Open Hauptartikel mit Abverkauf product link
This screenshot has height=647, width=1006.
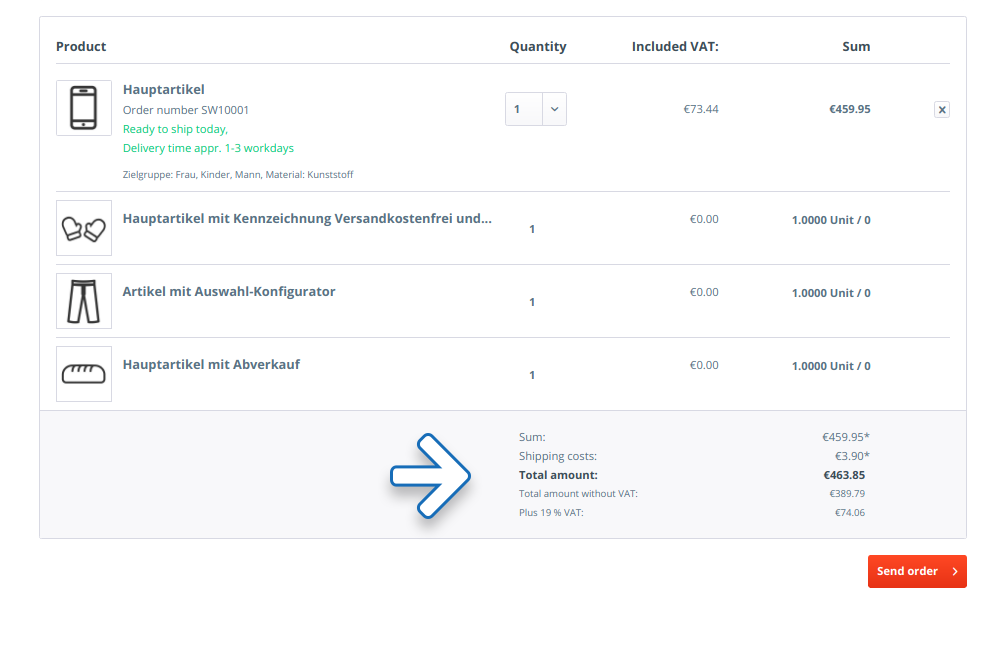[x=211, y=365]
